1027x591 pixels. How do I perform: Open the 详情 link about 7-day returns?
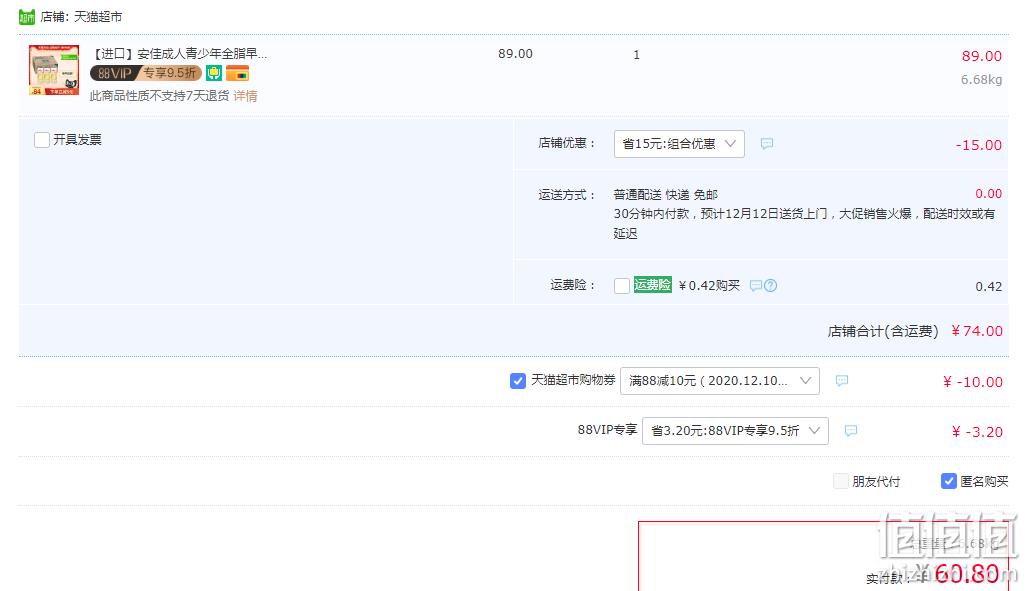245,96
